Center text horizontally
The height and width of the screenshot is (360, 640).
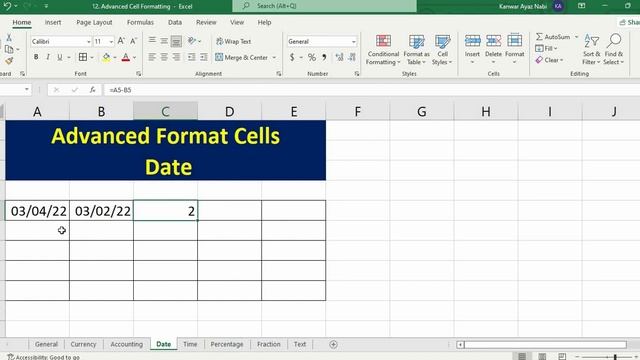[164, 57]
